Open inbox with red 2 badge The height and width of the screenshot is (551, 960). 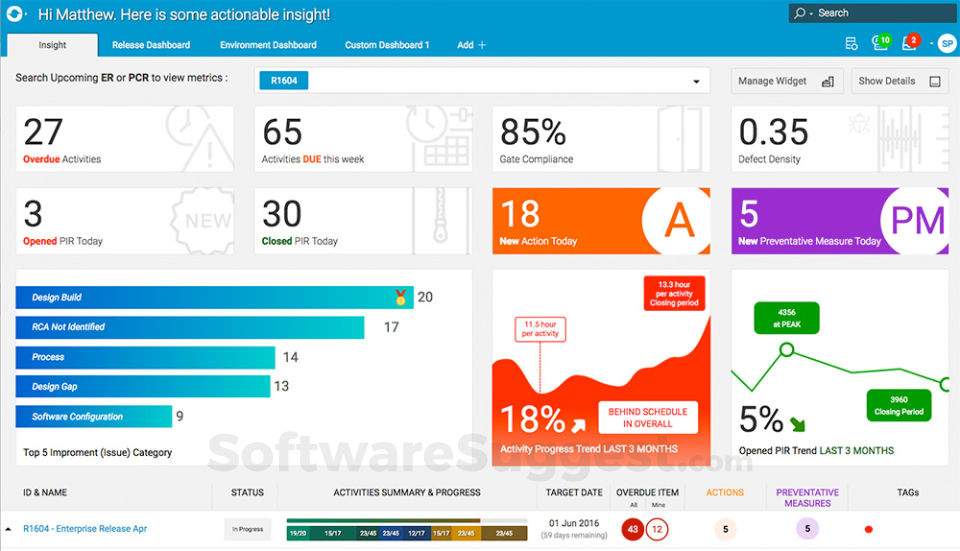coord(908,43)
